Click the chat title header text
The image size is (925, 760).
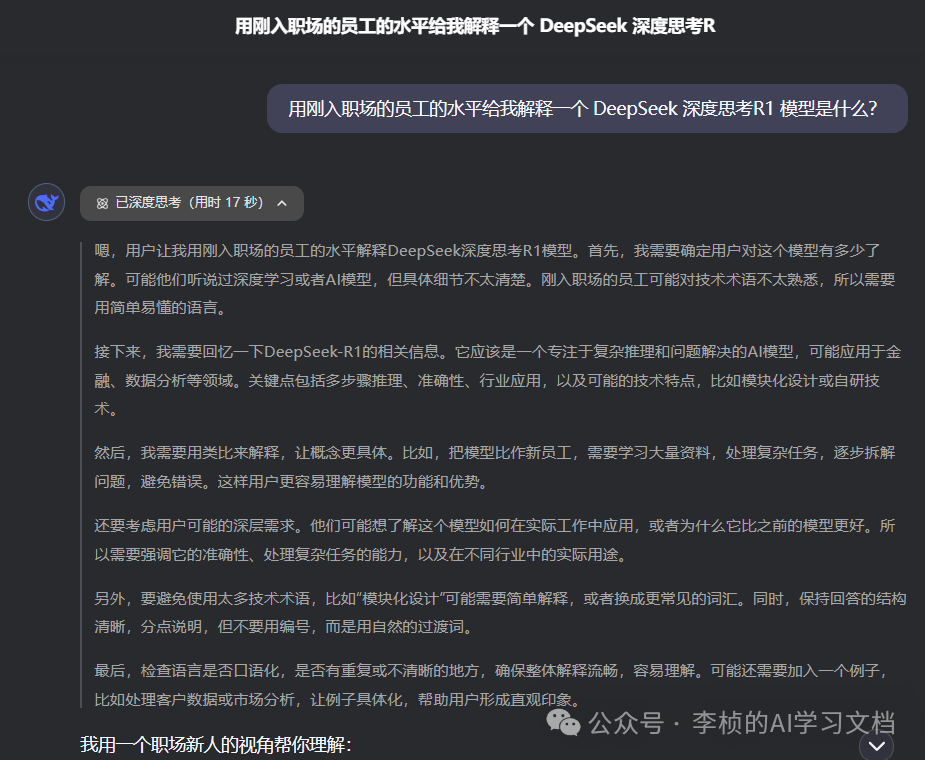pyautogui.click(x=475, y=26)
